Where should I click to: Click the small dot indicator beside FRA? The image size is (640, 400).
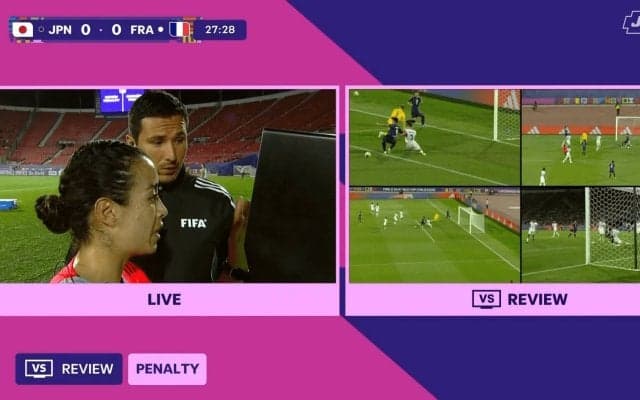[x=161, y=29]
